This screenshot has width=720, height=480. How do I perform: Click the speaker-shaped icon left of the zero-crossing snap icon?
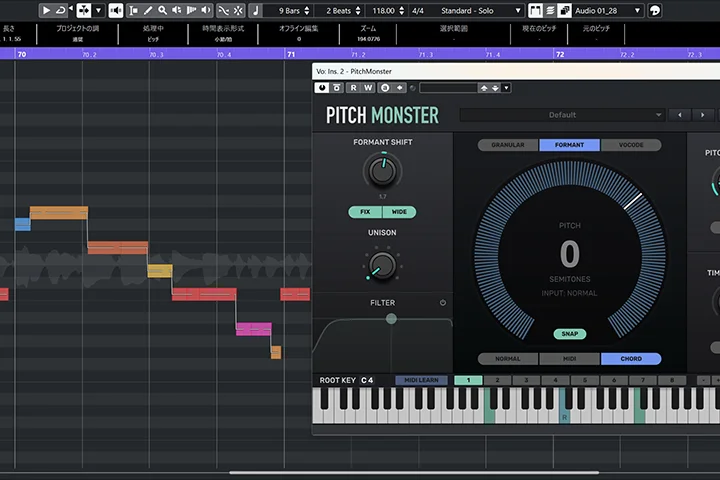click(206, 10)
